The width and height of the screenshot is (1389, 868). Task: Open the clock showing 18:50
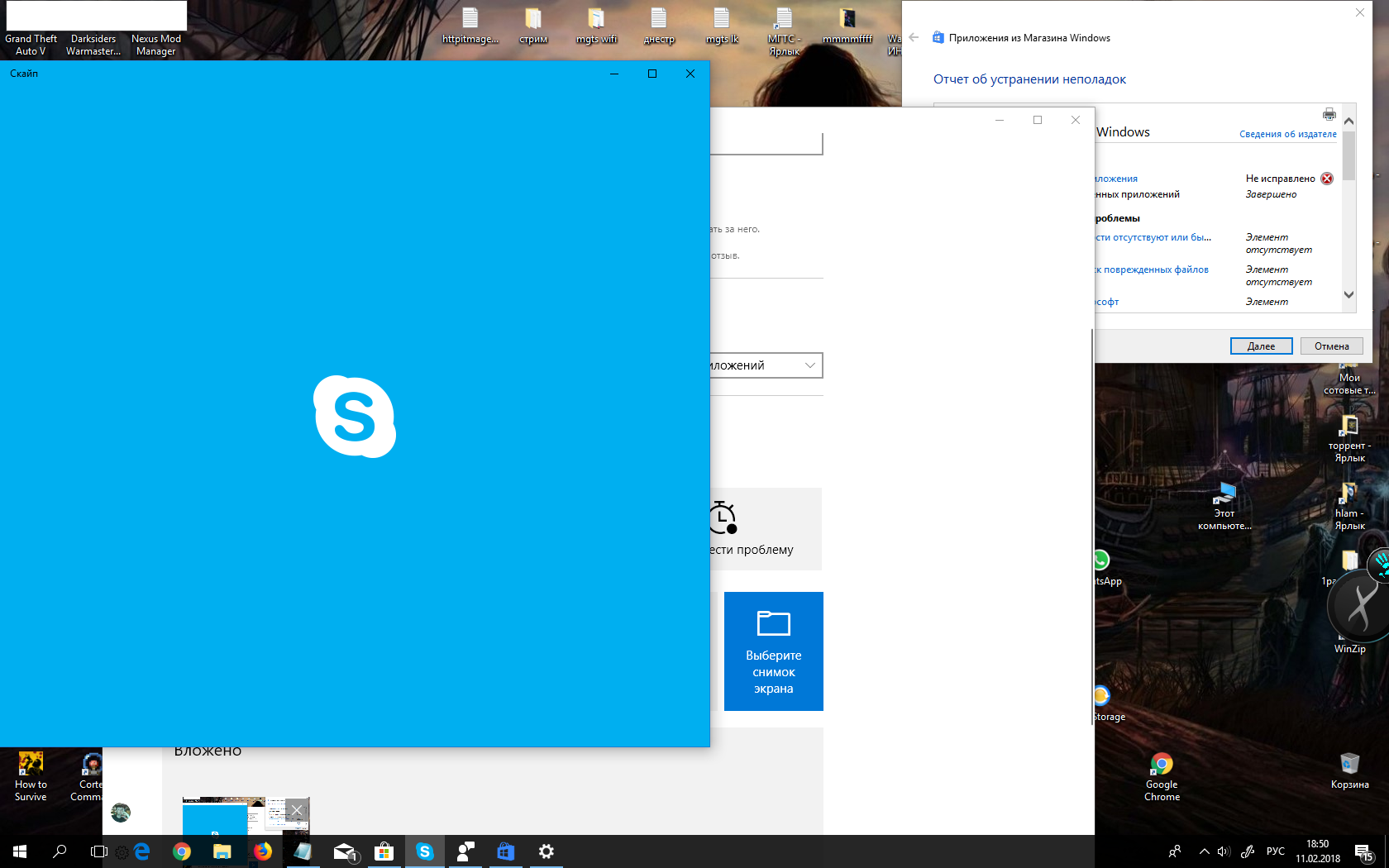pyautogui.click(x=1318, y=851)
